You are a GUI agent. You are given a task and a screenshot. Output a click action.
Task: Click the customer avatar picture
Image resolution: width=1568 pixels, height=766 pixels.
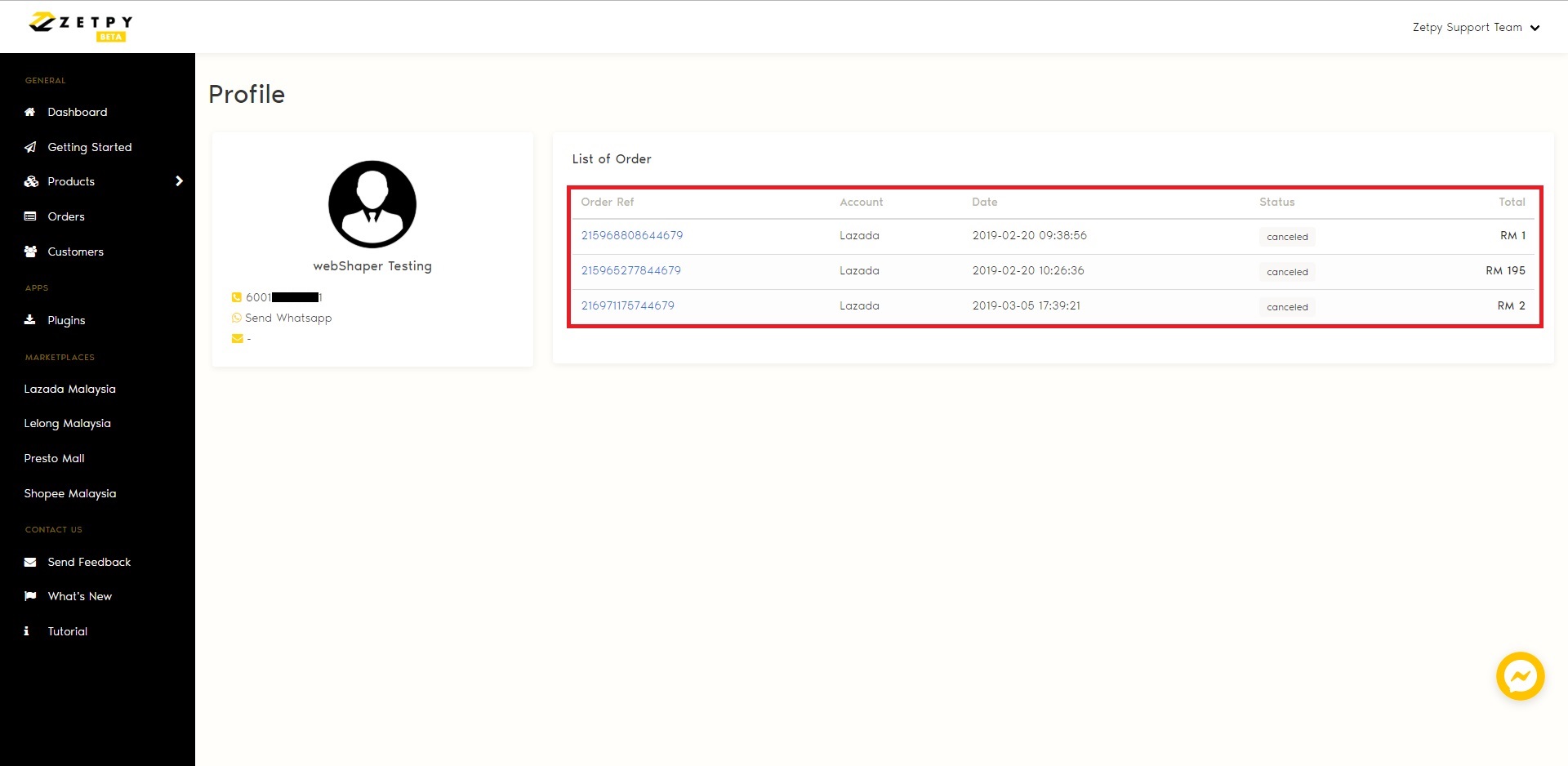coord(372,204)
